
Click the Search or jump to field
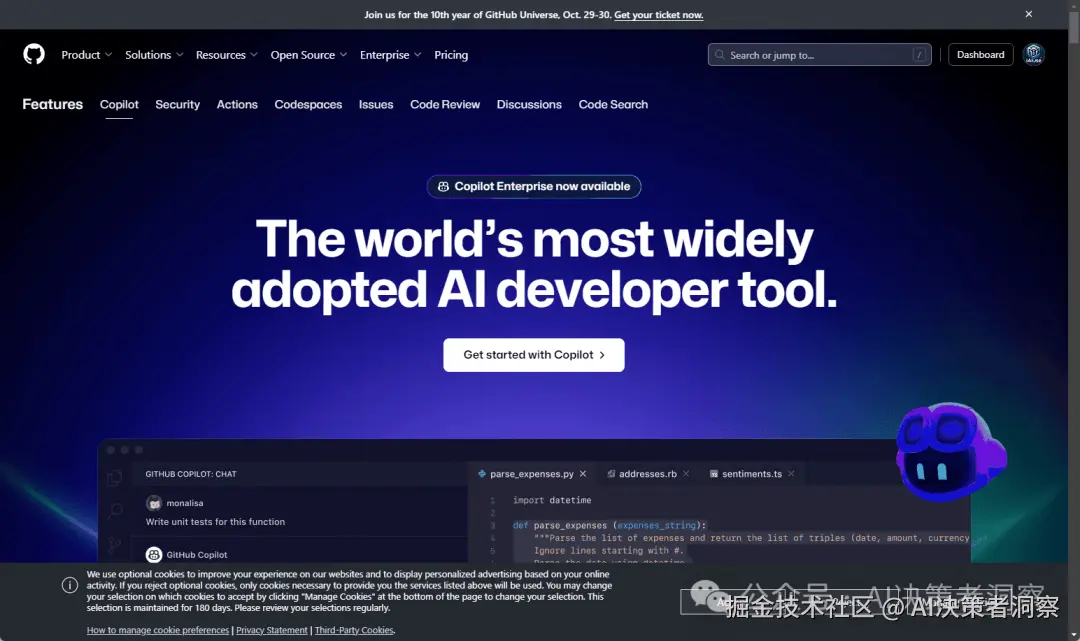coord(820,54)
